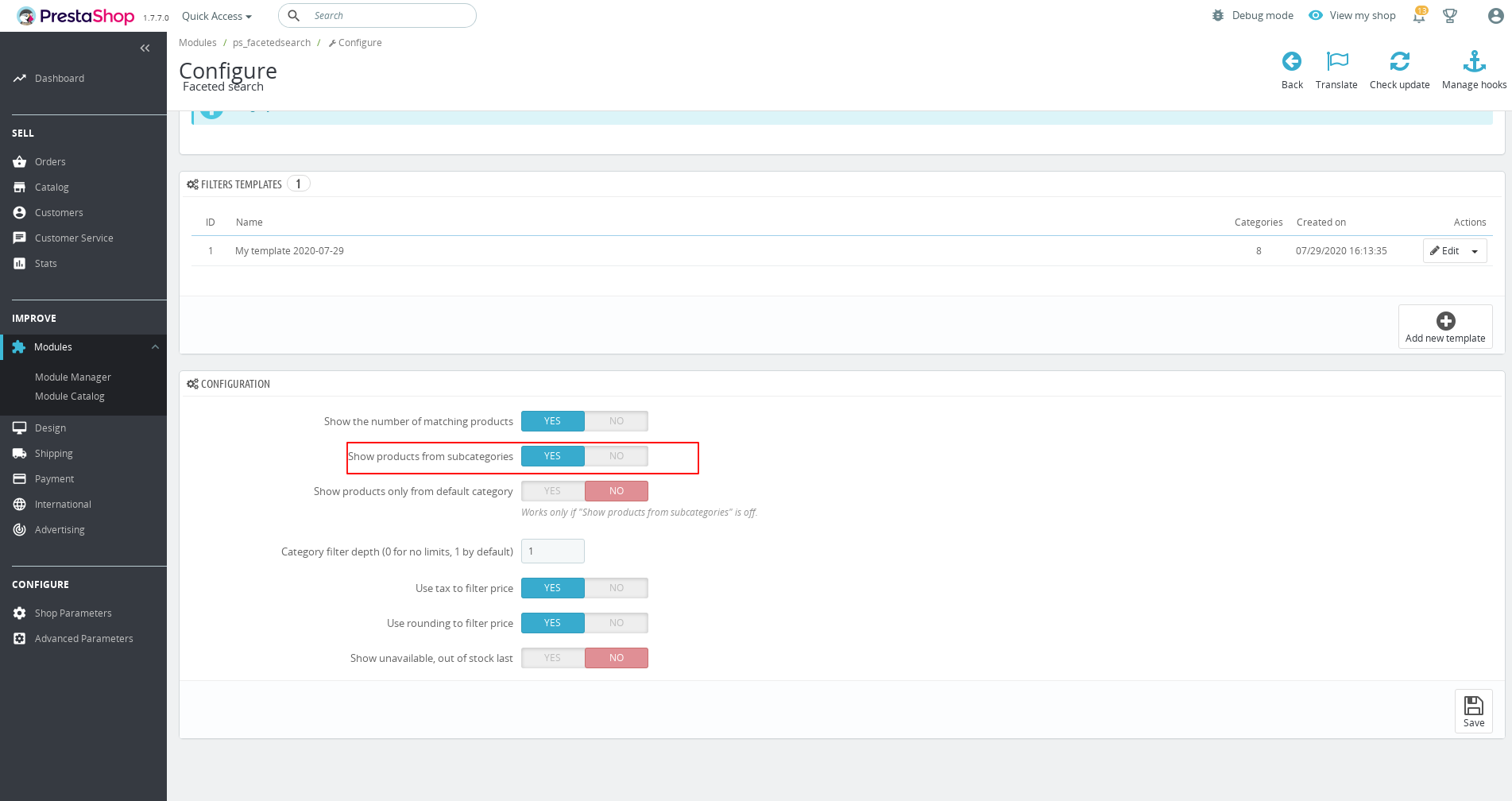Click the Shipping truck icon

[20, 454]
